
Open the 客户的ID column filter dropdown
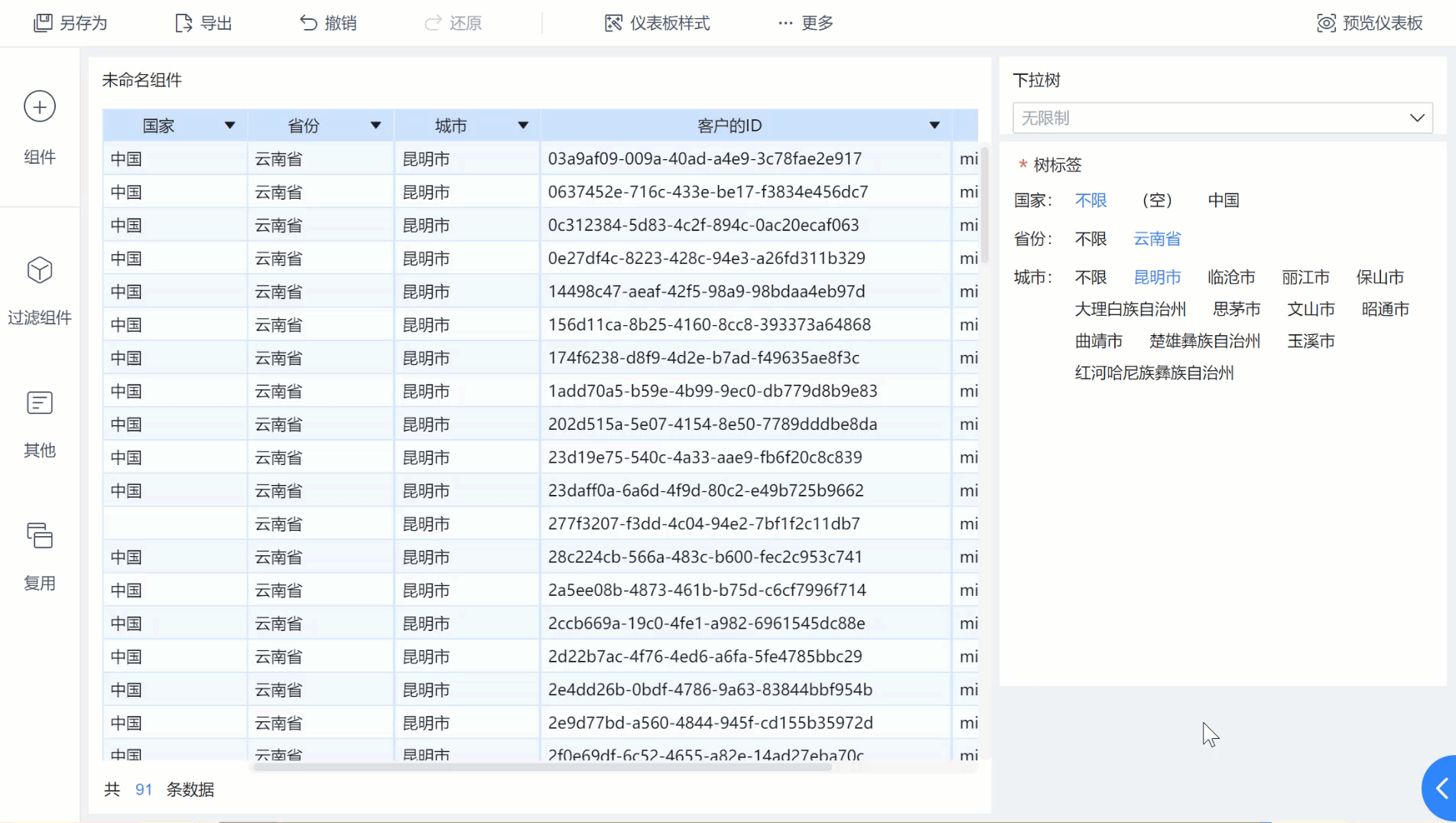click(x=934, y=125)
